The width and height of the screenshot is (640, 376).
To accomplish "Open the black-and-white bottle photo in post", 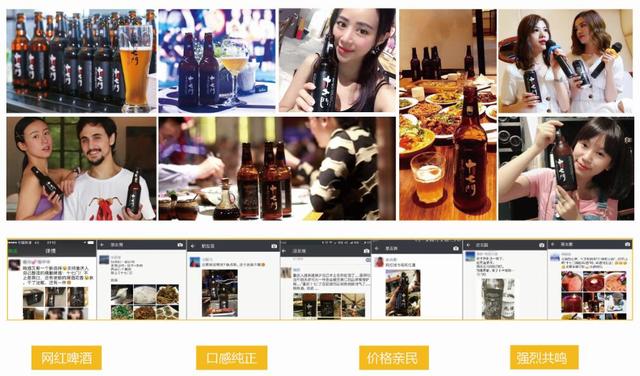I will (498, 299).
